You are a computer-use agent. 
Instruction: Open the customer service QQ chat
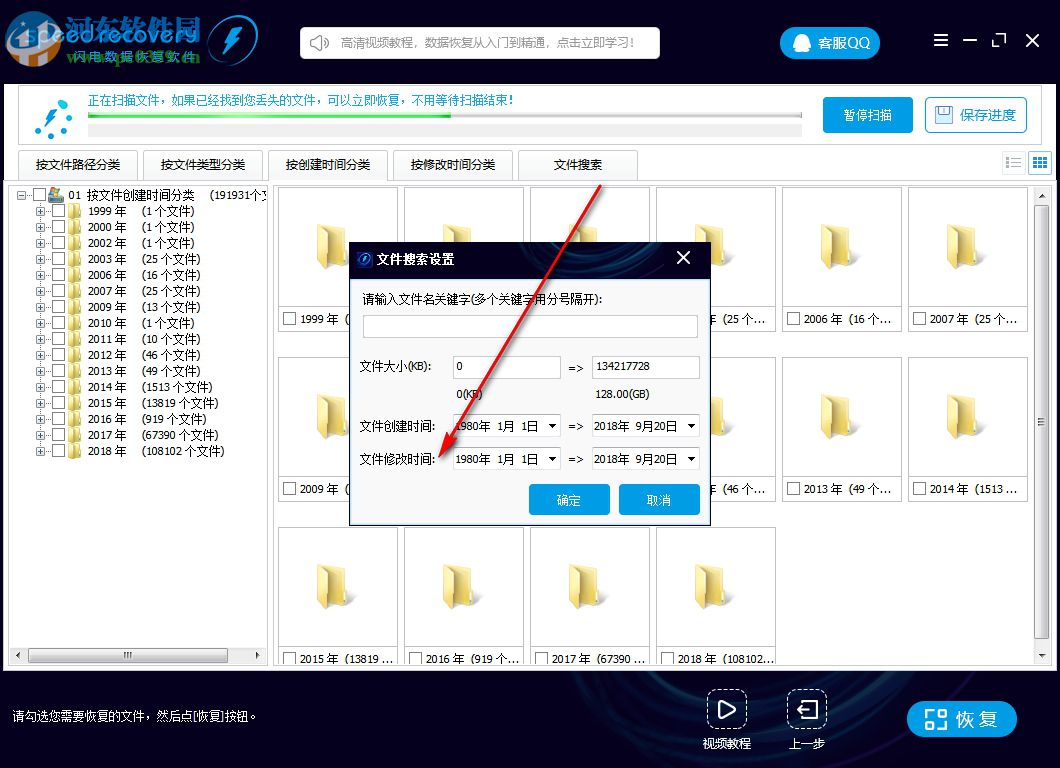pyautogui.click(x=829, y=42)
